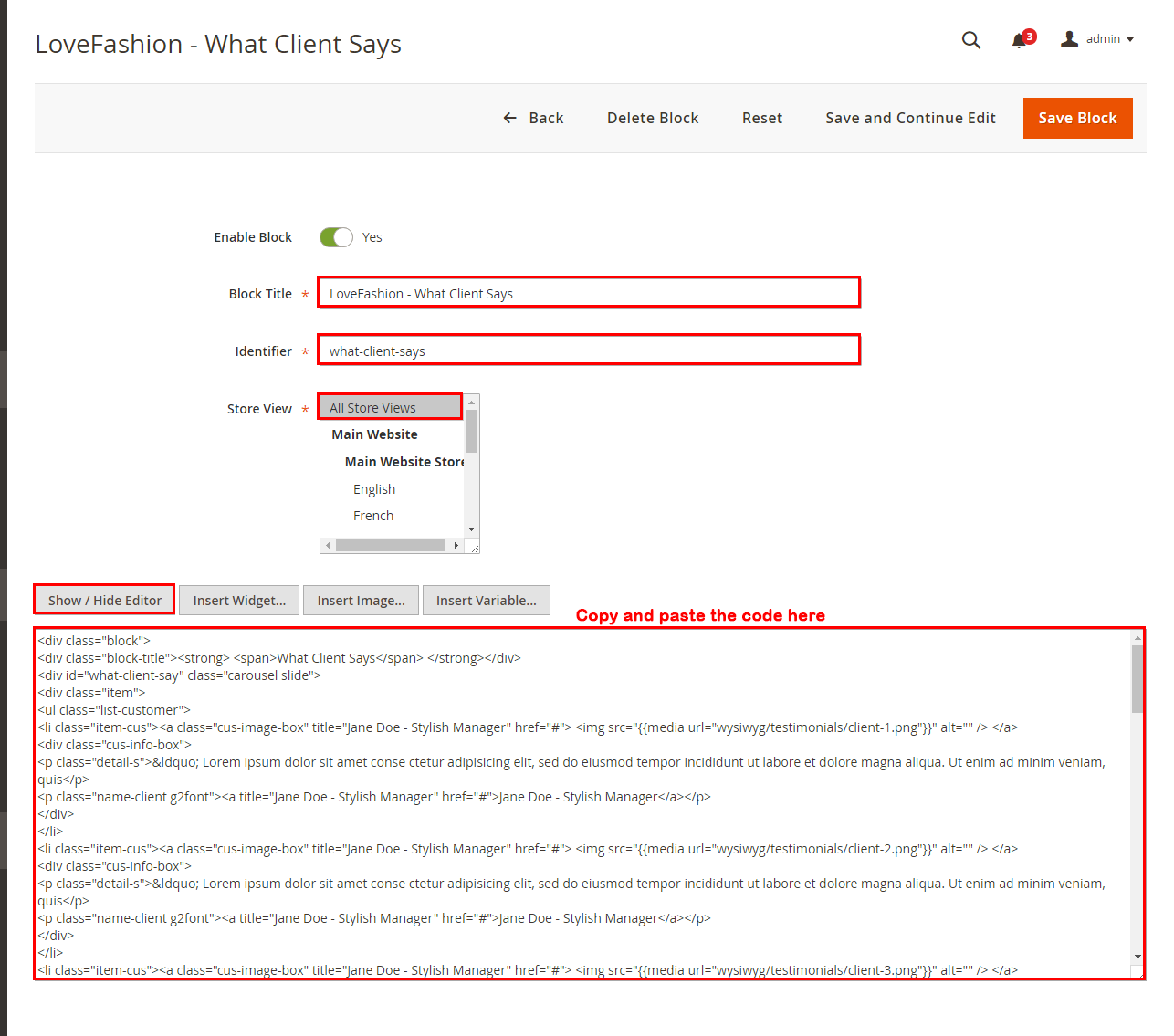Screen dimensions: 1174x1036
Task: Click Delete Block
Action: point(653,118)
